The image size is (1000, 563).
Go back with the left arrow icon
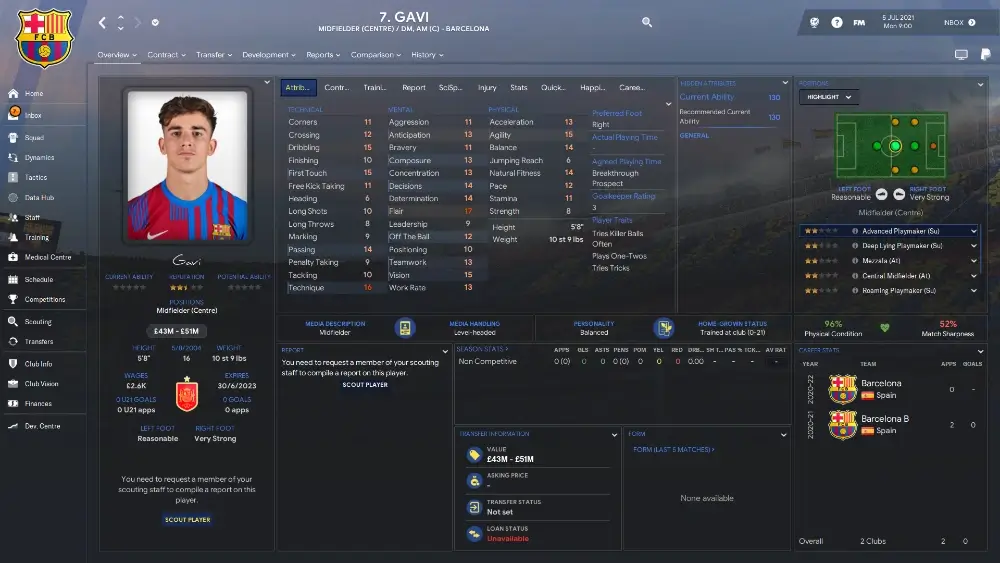pyautogui.click(x=102, y=22)
